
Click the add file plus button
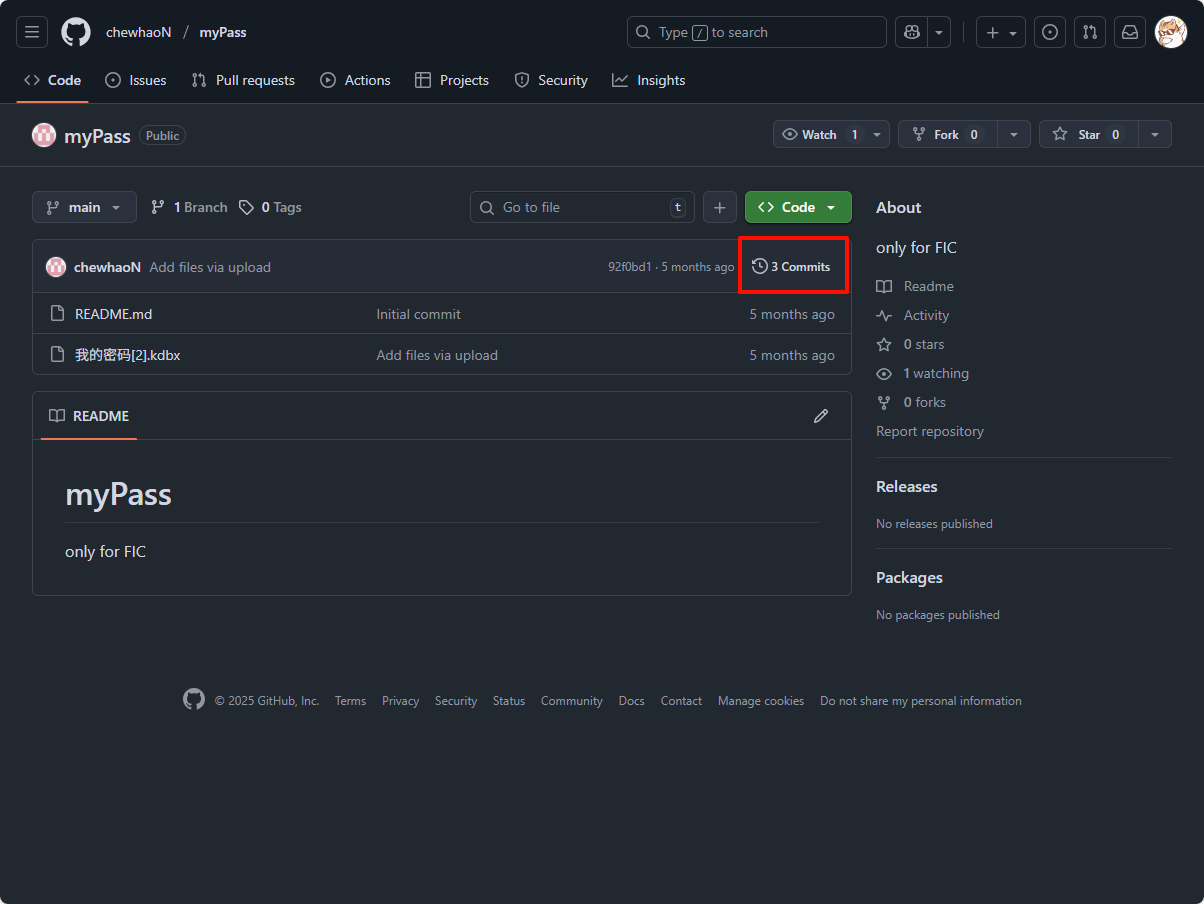tap(720, 207)
